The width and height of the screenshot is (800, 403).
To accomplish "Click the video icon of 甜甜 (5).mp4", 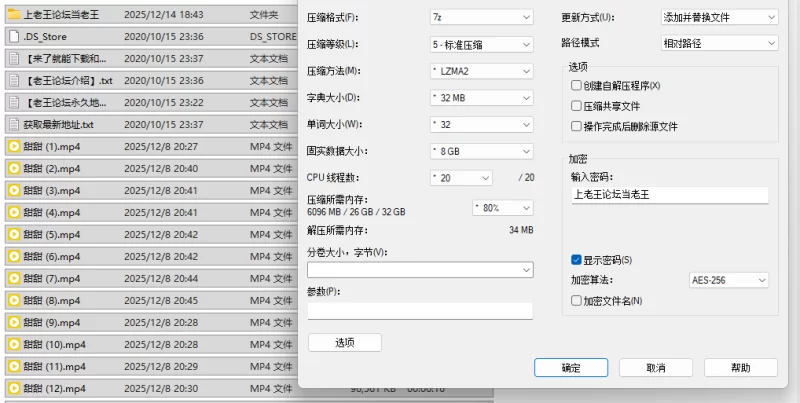I will (x=14, y=235).
